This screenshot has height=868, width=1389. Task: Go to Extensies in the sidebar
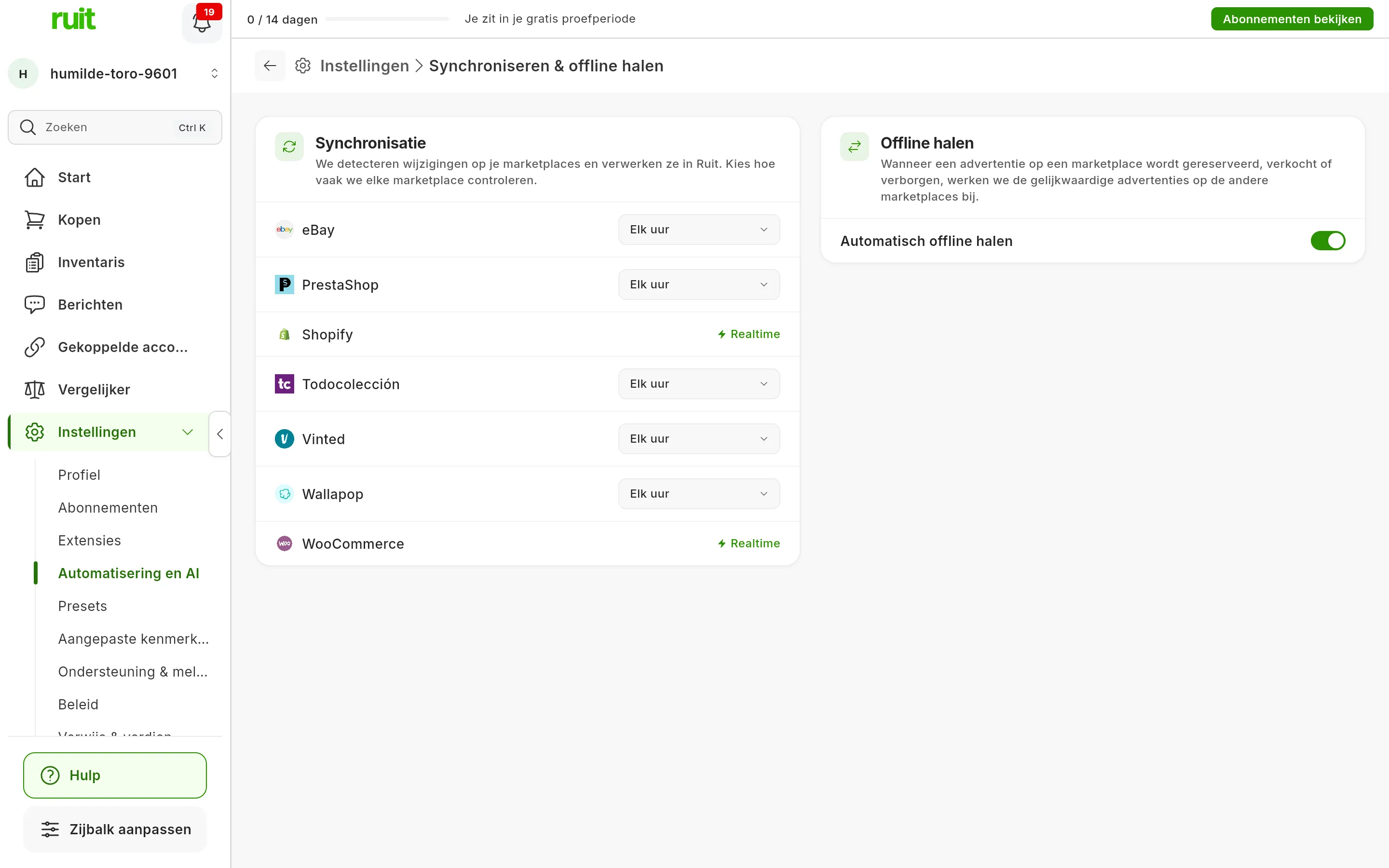90,540
